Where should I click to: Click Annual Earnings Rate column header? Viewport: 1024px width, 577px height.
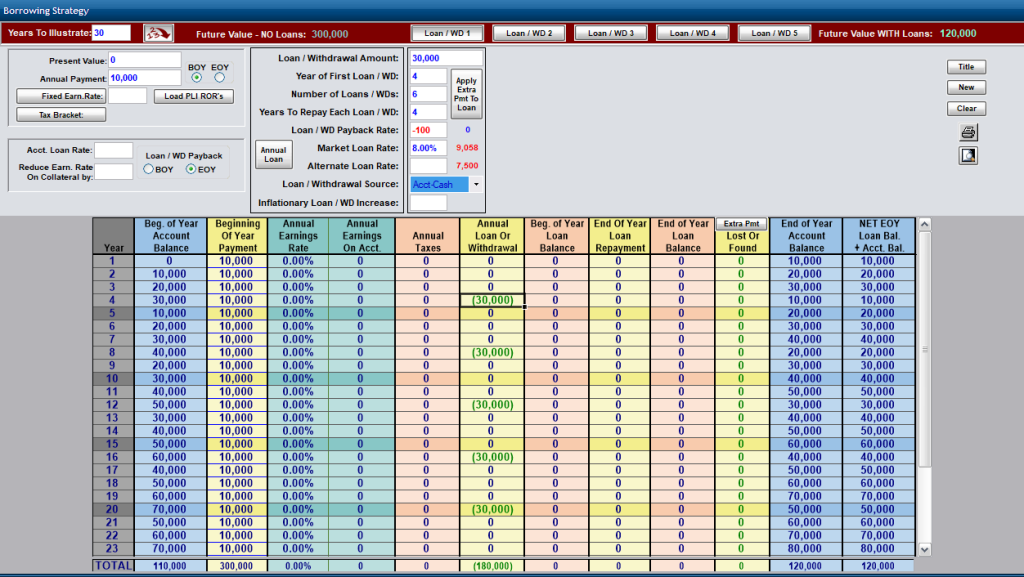click(x=298, y=236)
